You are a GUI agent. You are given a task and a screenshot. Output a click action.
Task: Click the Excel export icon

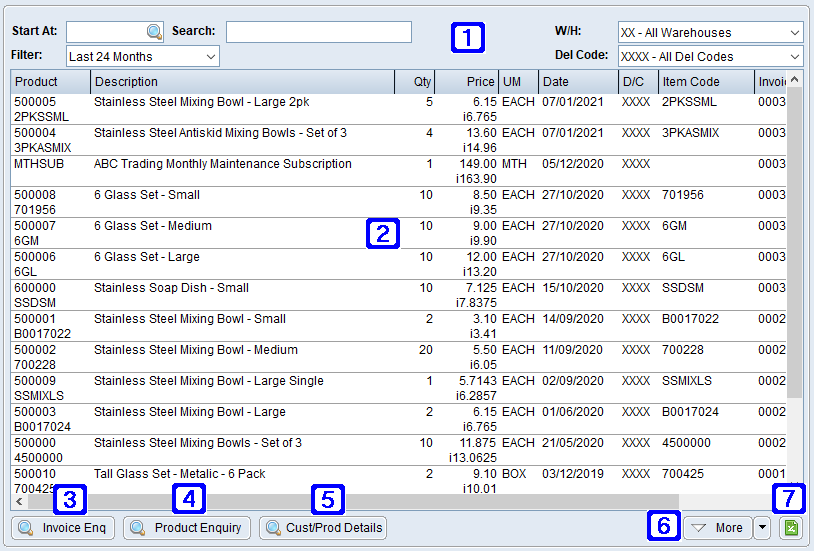coord(791,527)
